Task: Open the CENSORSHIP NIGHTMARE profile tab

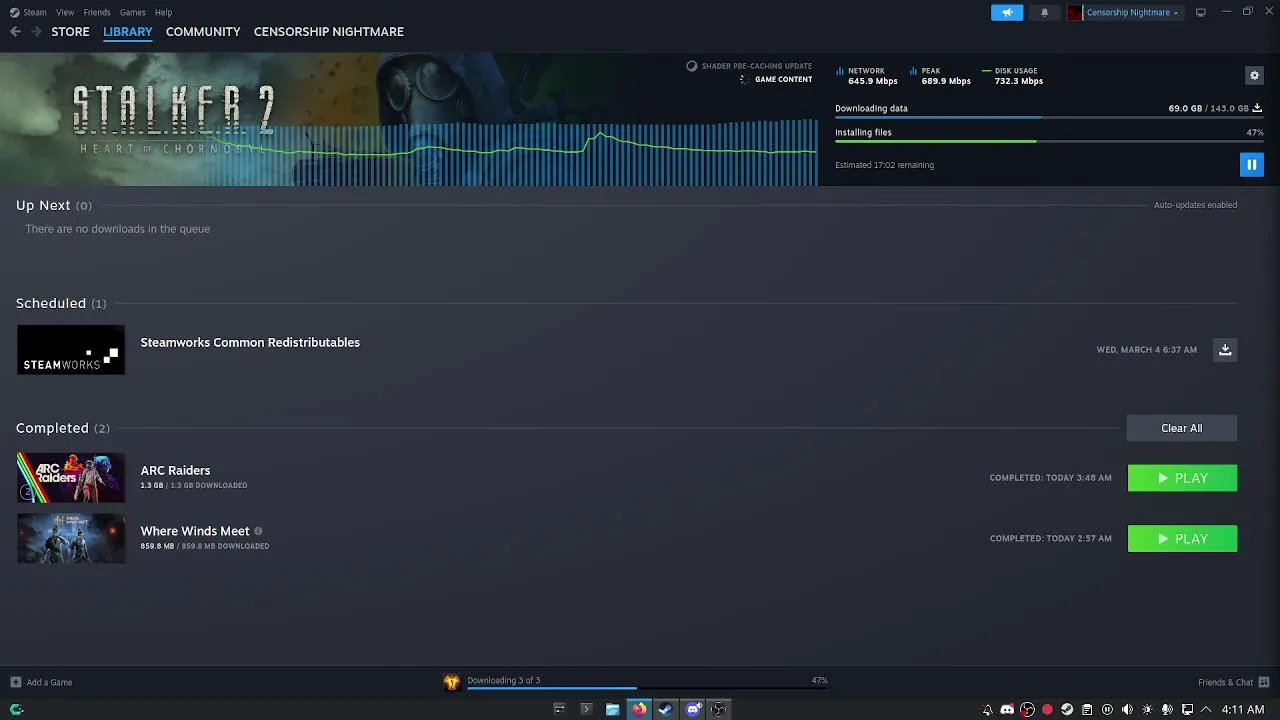Action: pyautogui.click(x=329, y=32)
